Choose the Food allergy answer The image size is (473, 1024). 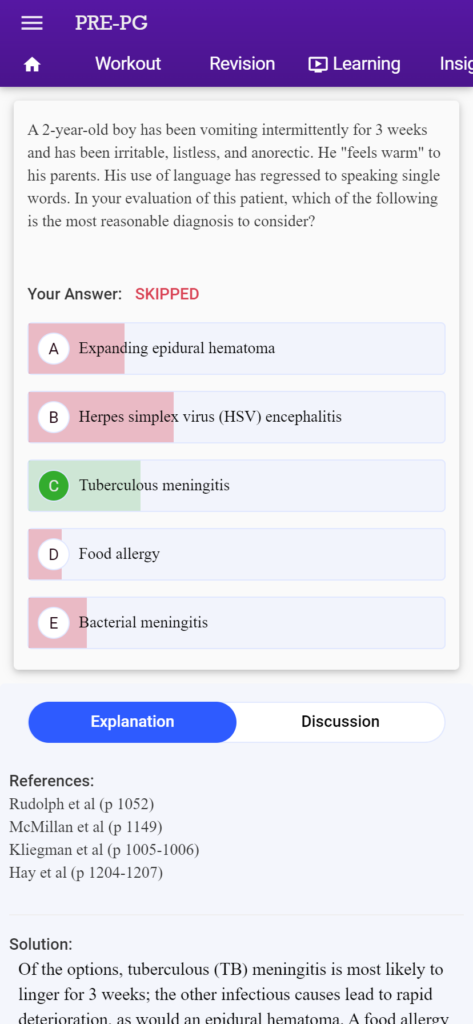click(x=236, y=554)
